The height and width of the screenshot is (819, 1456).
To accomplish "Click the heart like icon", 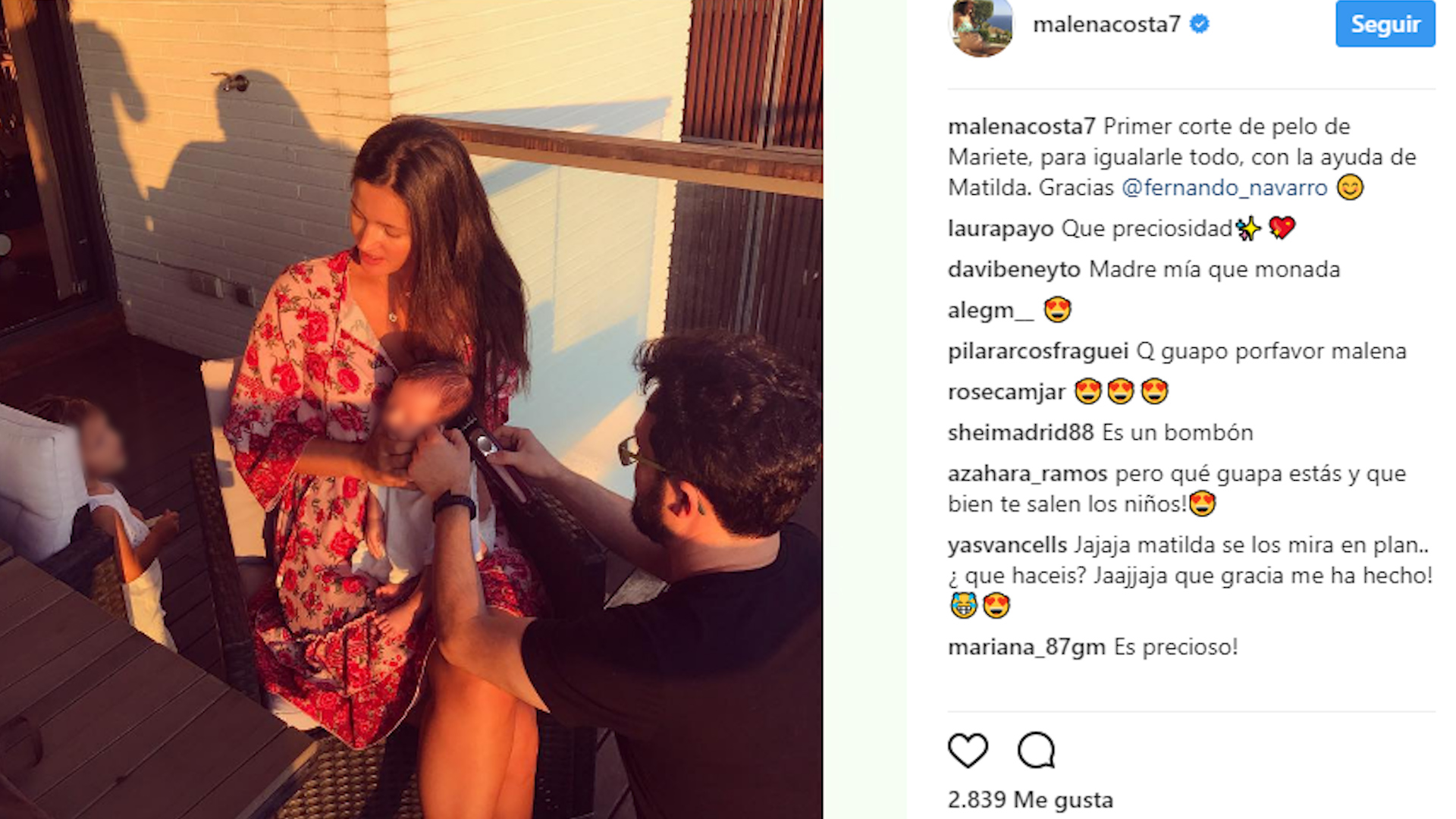I will pyautogui.click(x=968, y=750).
